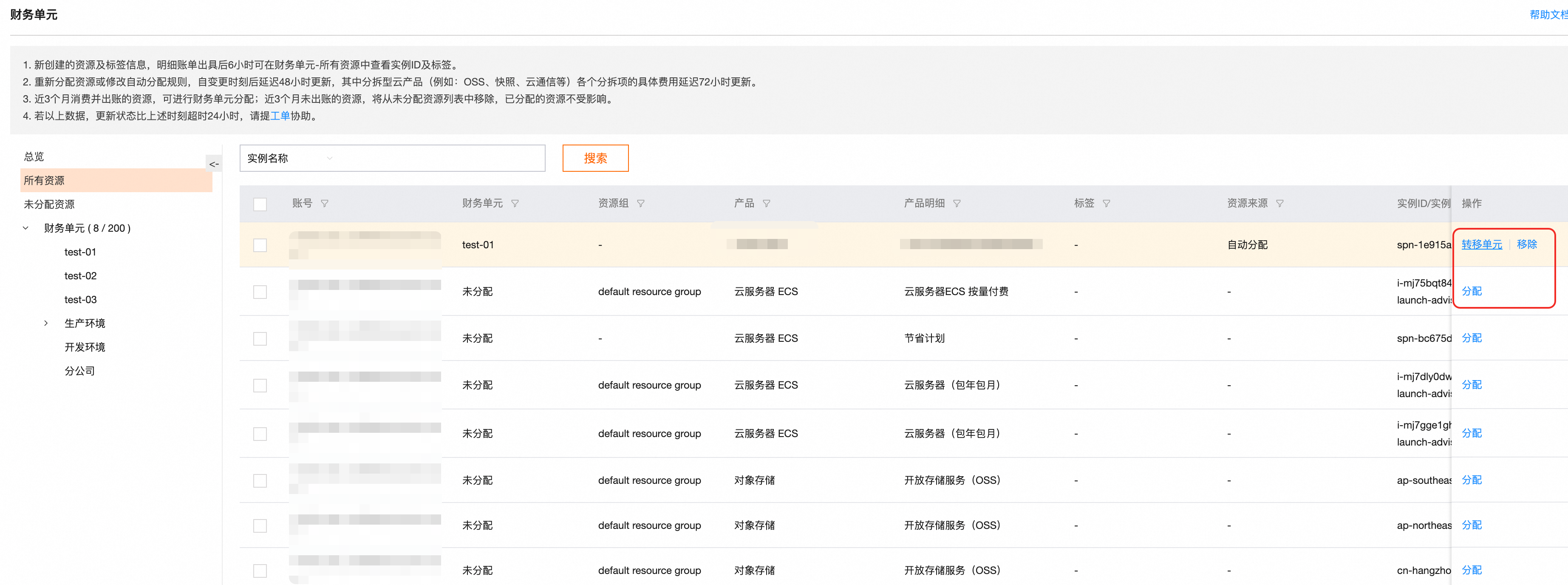This screenshot has height=585, width=1568.
Task: Click the 资源来源 column filter icon
Action: pyautogui.click(x=1279, y=203)
